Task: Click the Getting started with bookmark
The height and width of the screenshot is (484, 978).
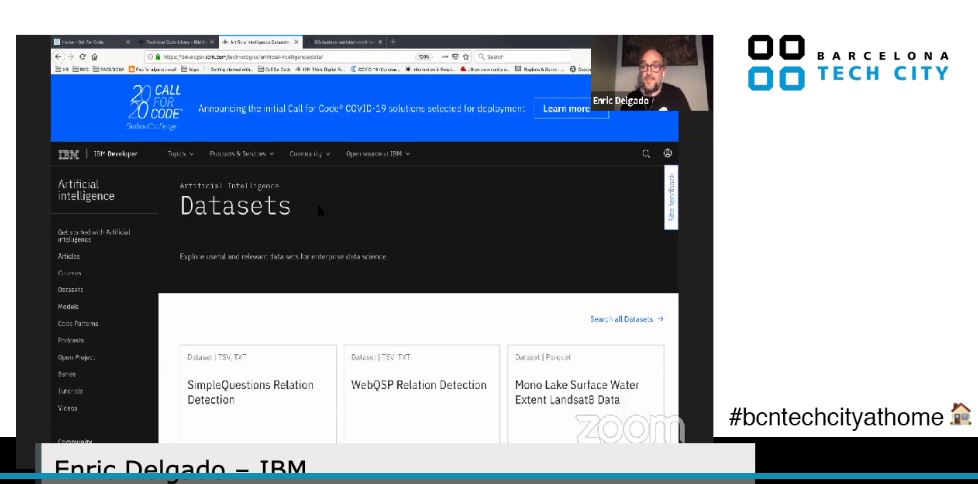Action: [228, 69]
